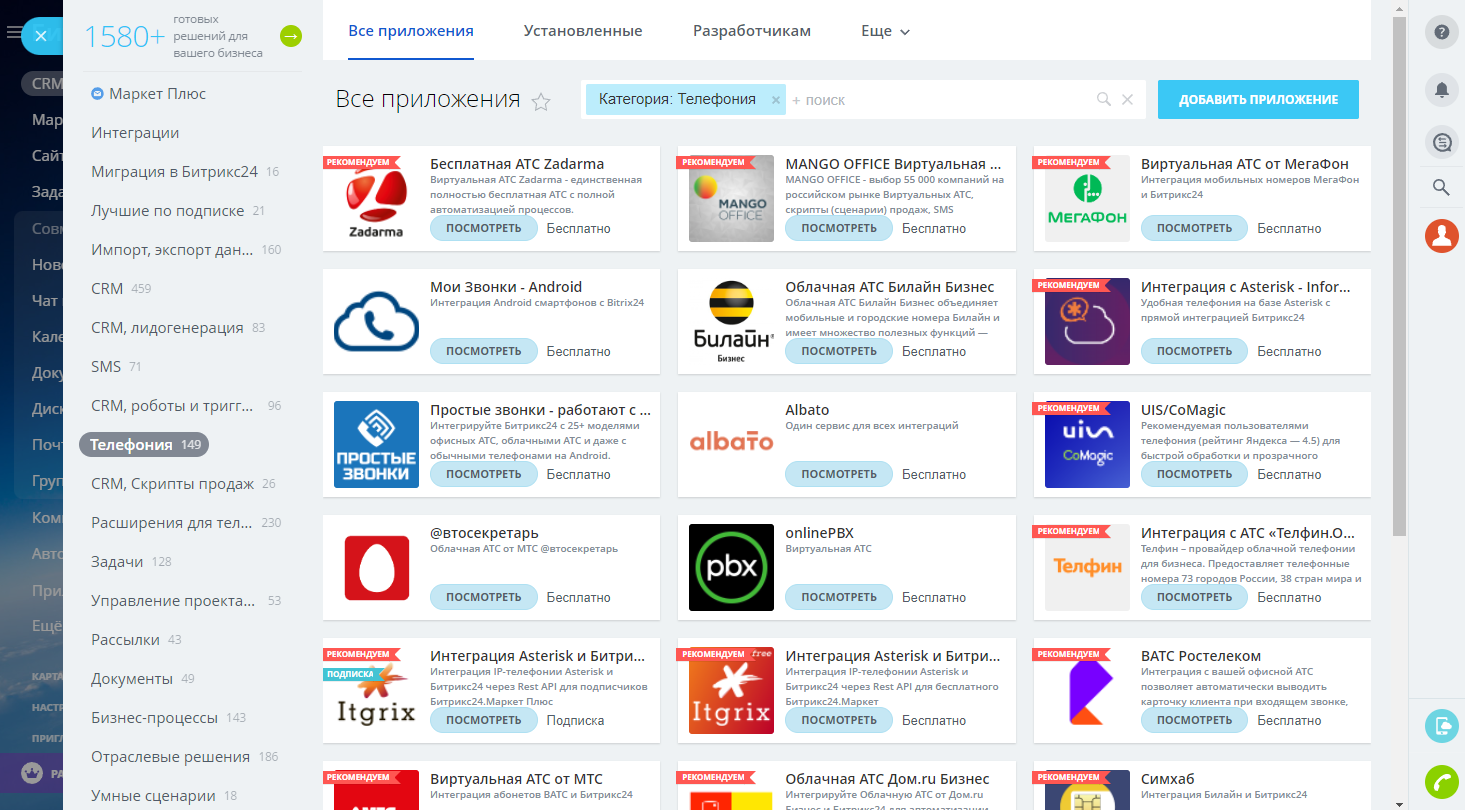This screenshot has height=810, width=1465.
Task: Click the green arrow next to 1580+ solutions
Action: pyautogui.click(x=291, y=36)
